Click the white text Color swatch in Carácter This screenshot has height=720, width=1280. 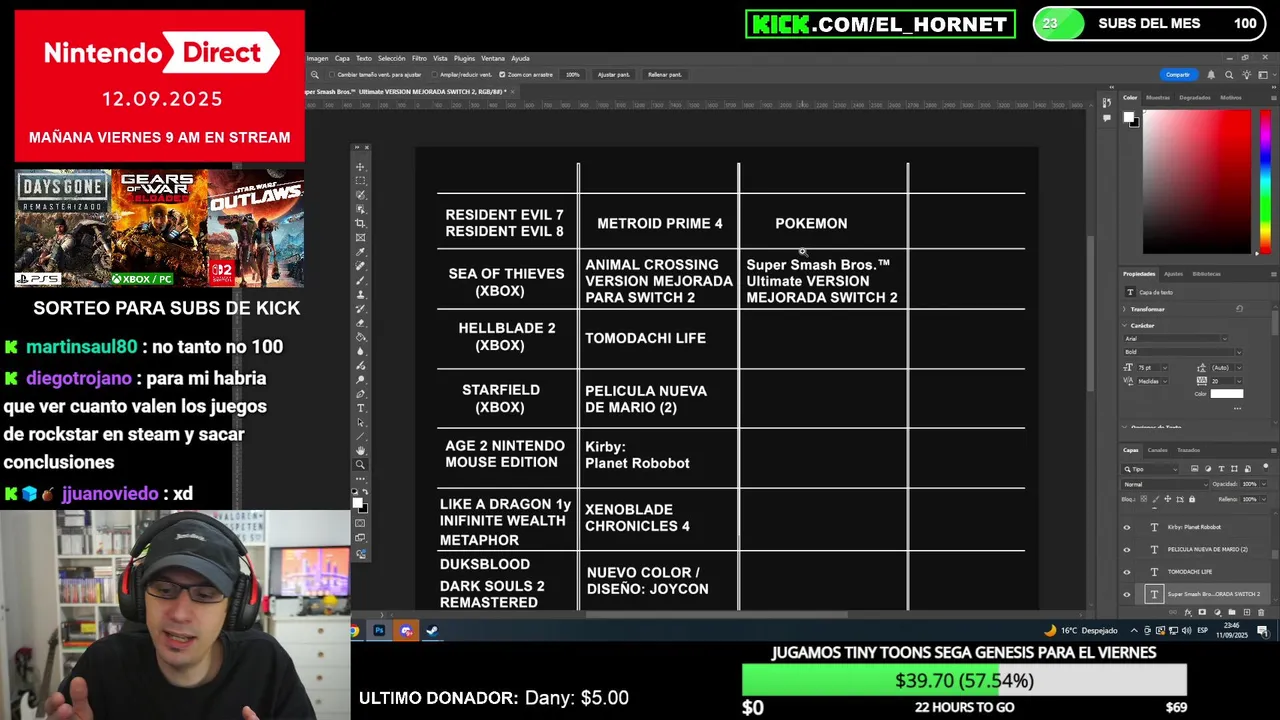(1227, 394)
